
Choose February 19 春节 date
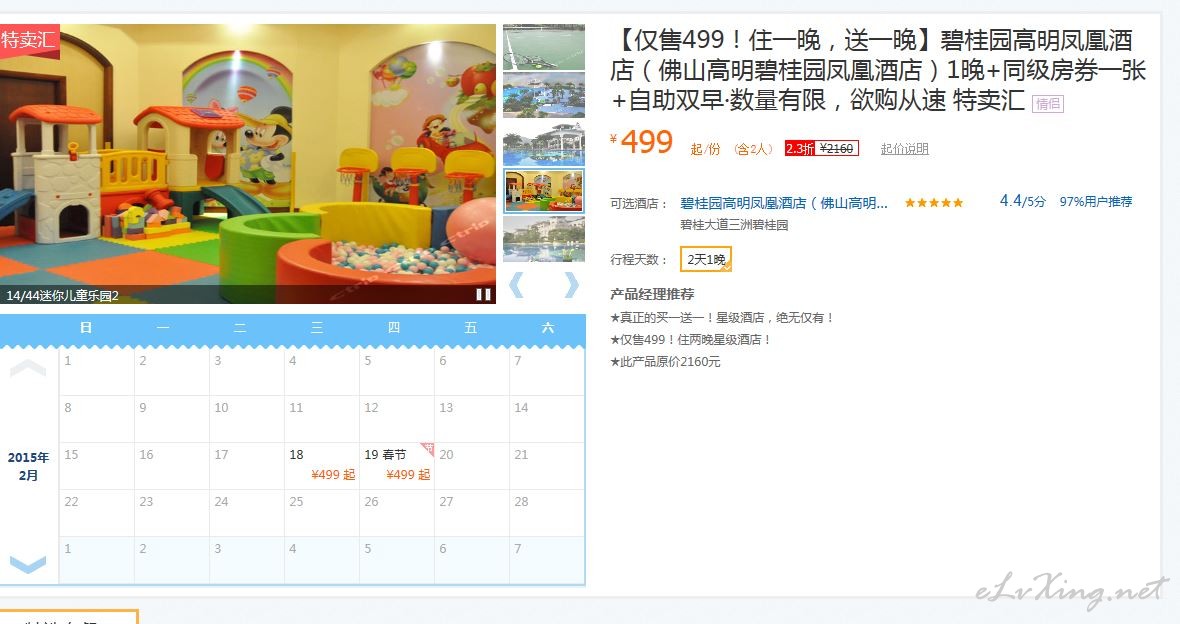point(397,465)
